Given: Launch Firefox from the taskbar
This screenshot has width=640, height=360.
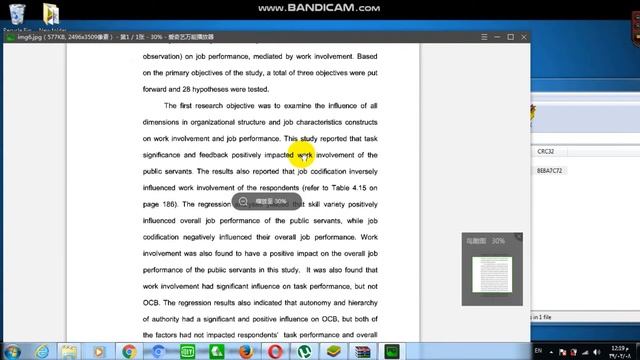Looking at the screenshot, I should pos(246,351).
